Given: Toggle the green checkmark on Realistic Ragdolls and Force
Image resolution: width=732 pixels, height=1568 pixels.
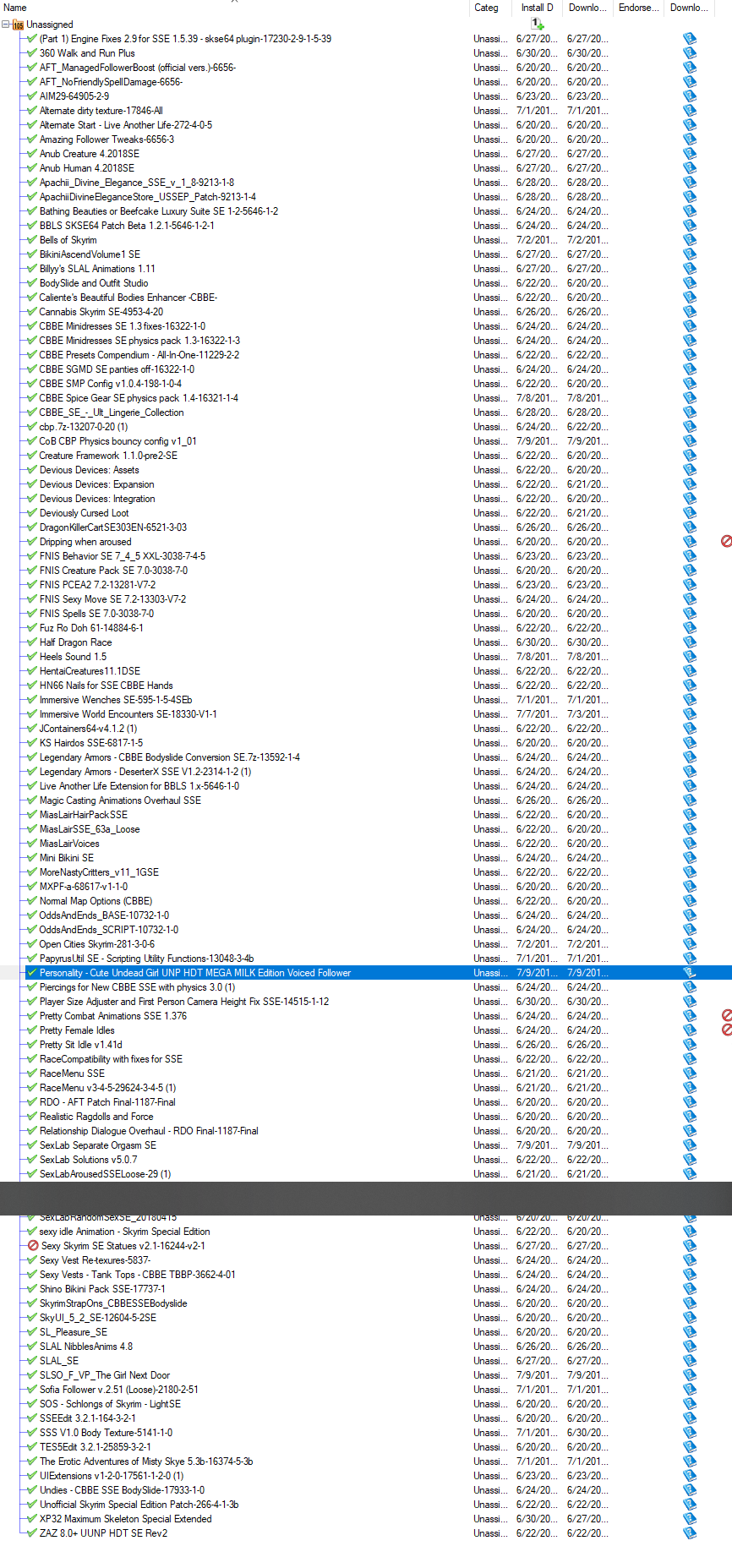Looking at the screenshot, I should click(x=32, y=1117).
